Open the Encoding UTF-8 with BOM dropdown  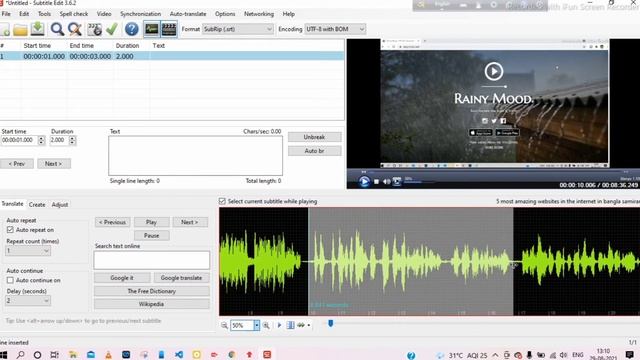coord(335,29)
